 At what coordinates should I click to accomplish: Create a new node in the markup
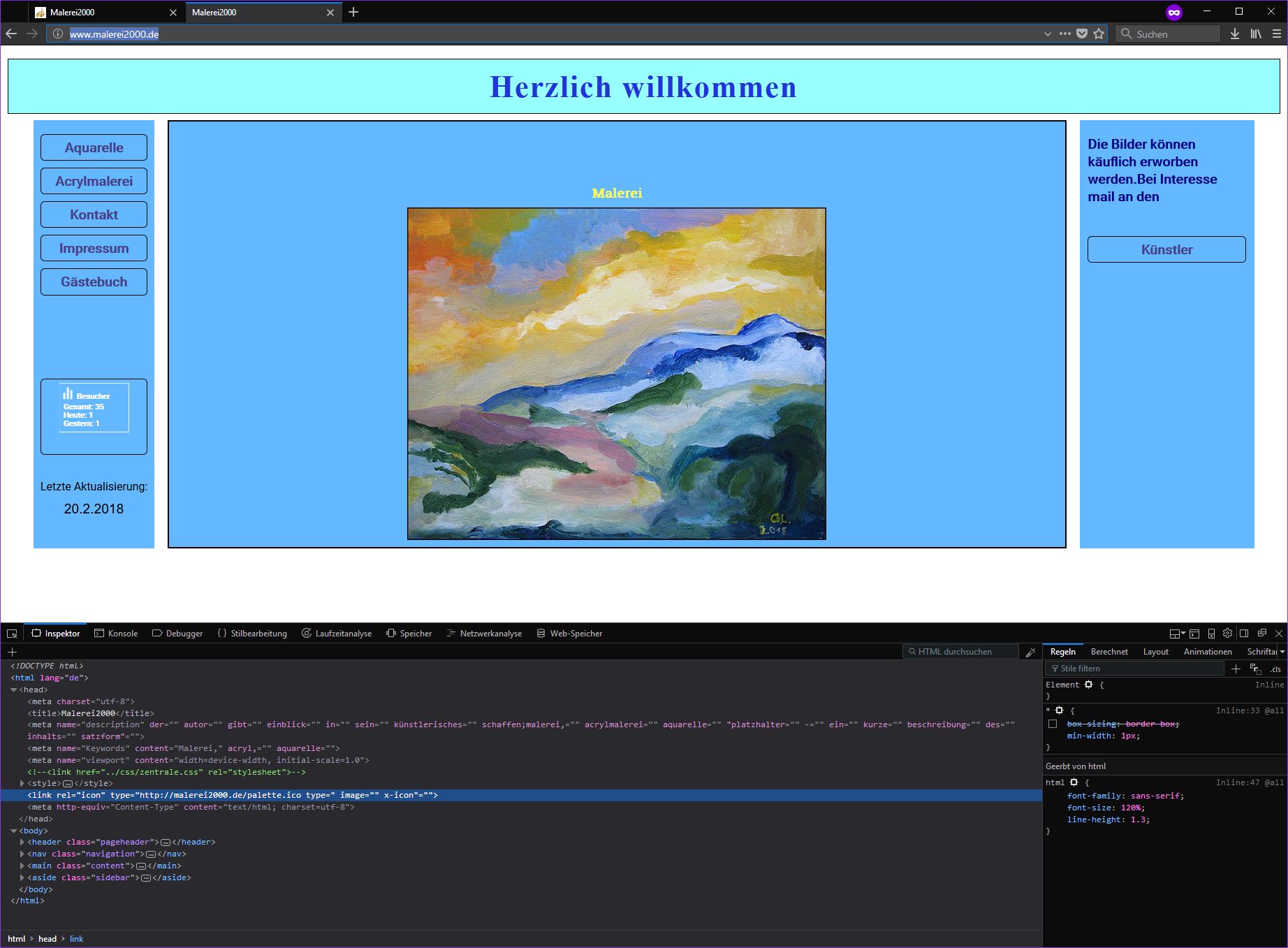coord(12,652)
